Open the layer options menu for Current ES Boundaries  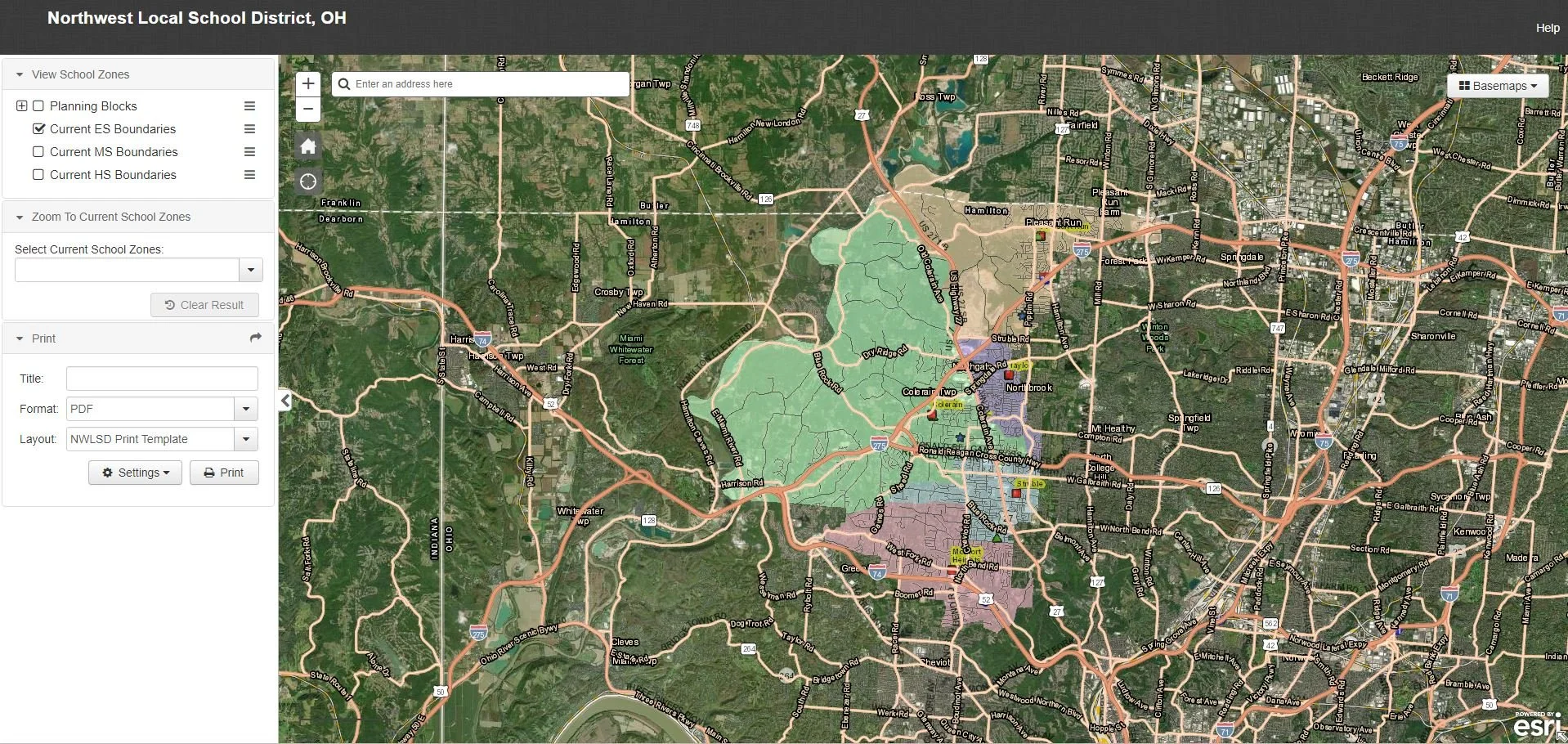249,128
